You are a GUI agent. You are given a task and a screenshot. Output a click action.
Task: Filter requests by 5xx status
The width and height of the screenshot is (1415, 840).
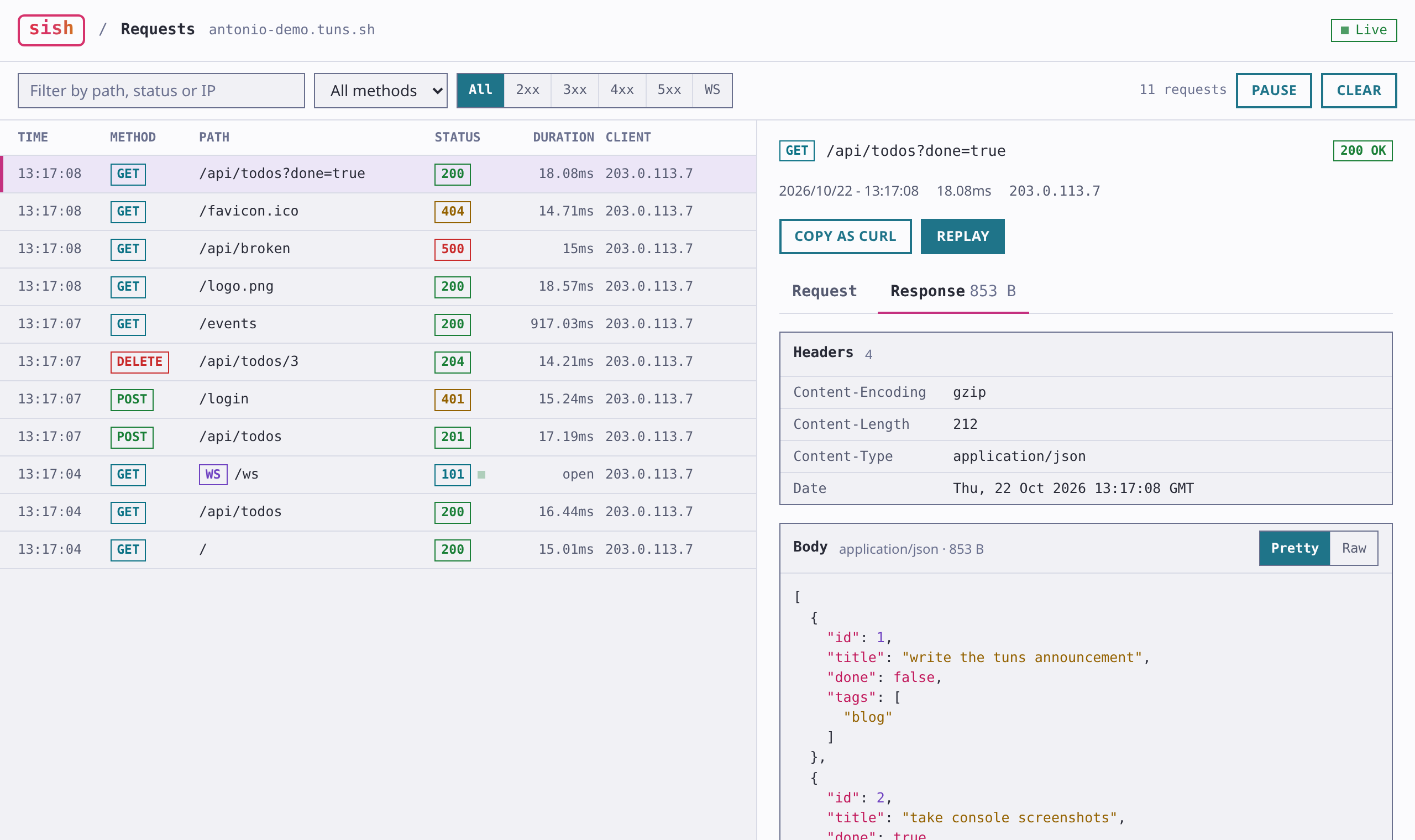[669, 90]
